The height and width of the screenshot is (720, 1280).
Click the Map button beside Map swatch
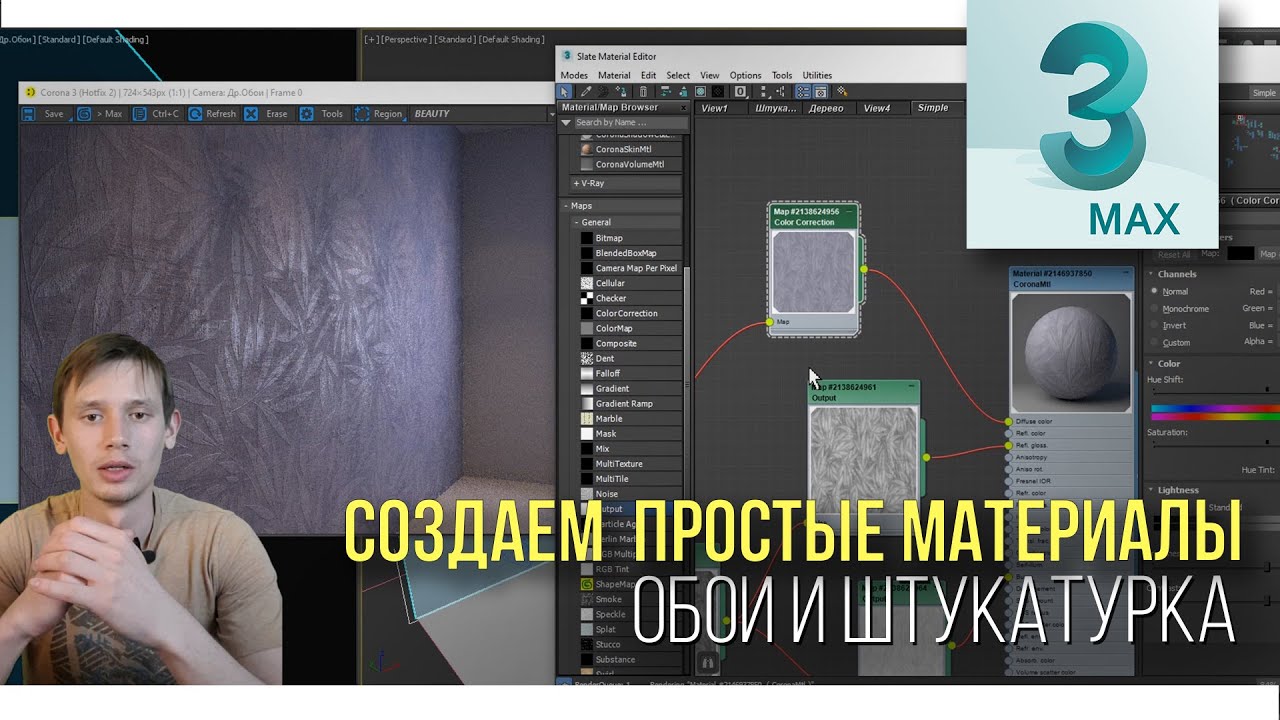pos(1268,254)
